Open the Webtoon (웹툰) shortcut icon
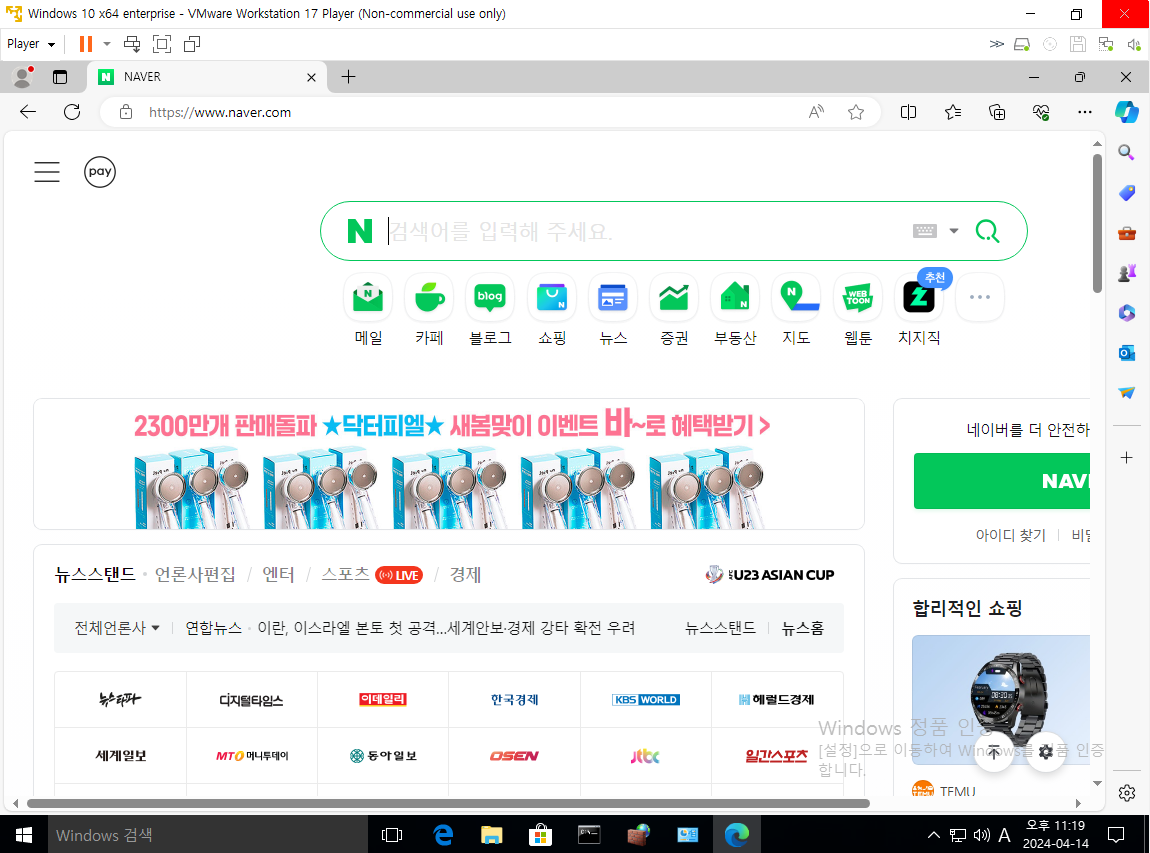Image resolution: width=1150 pixels, height=853 pixels. pos(857,298)
